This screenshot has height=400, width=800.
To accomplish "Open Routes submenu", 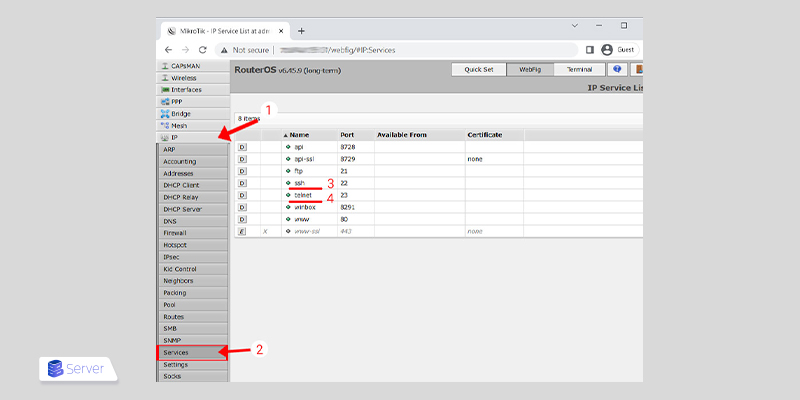I will [x=193, y=317].
